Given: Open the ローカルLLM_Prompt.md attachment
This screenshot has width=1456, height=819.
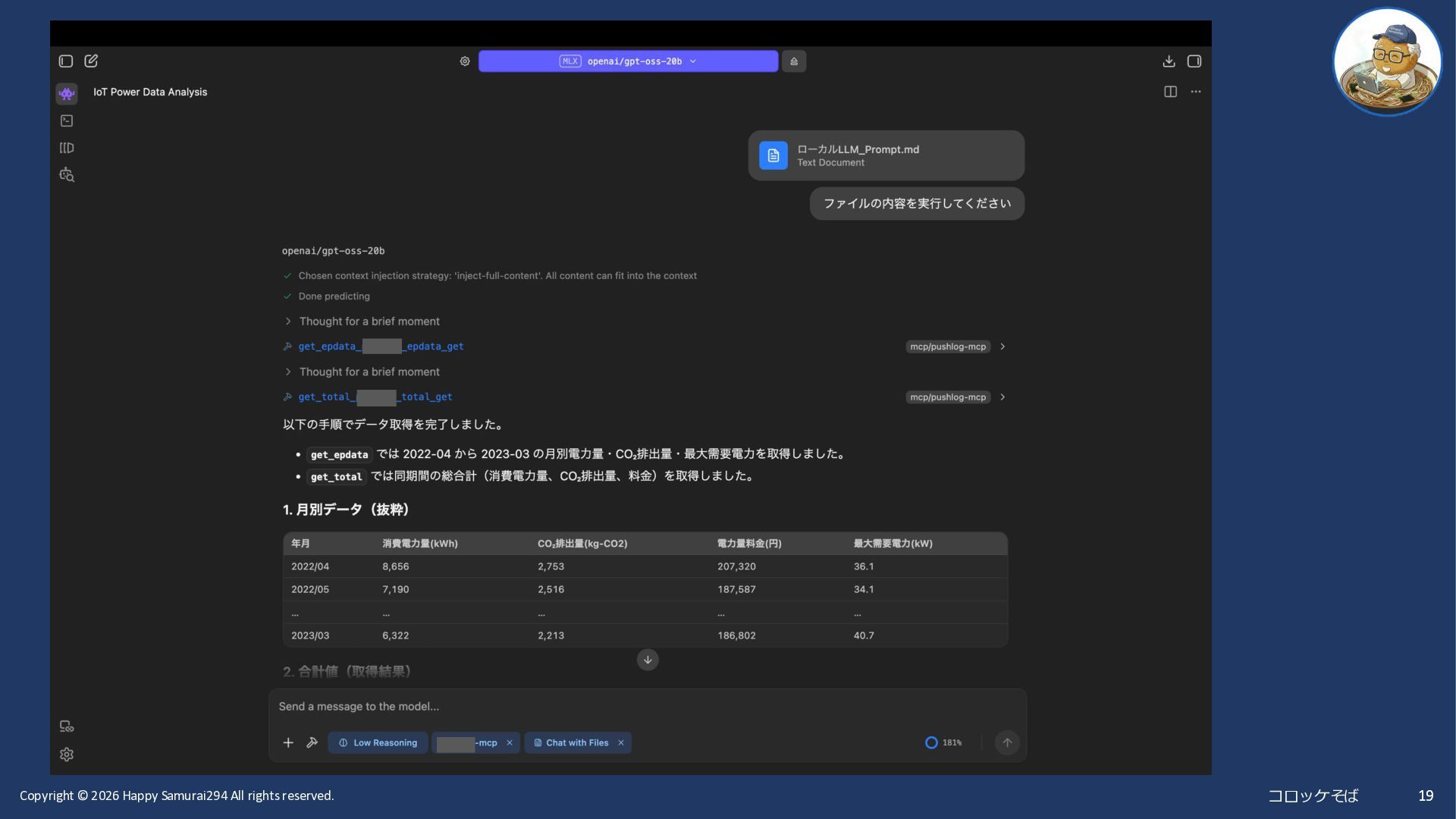Looking at the screenshot, I should coord(886,155).
